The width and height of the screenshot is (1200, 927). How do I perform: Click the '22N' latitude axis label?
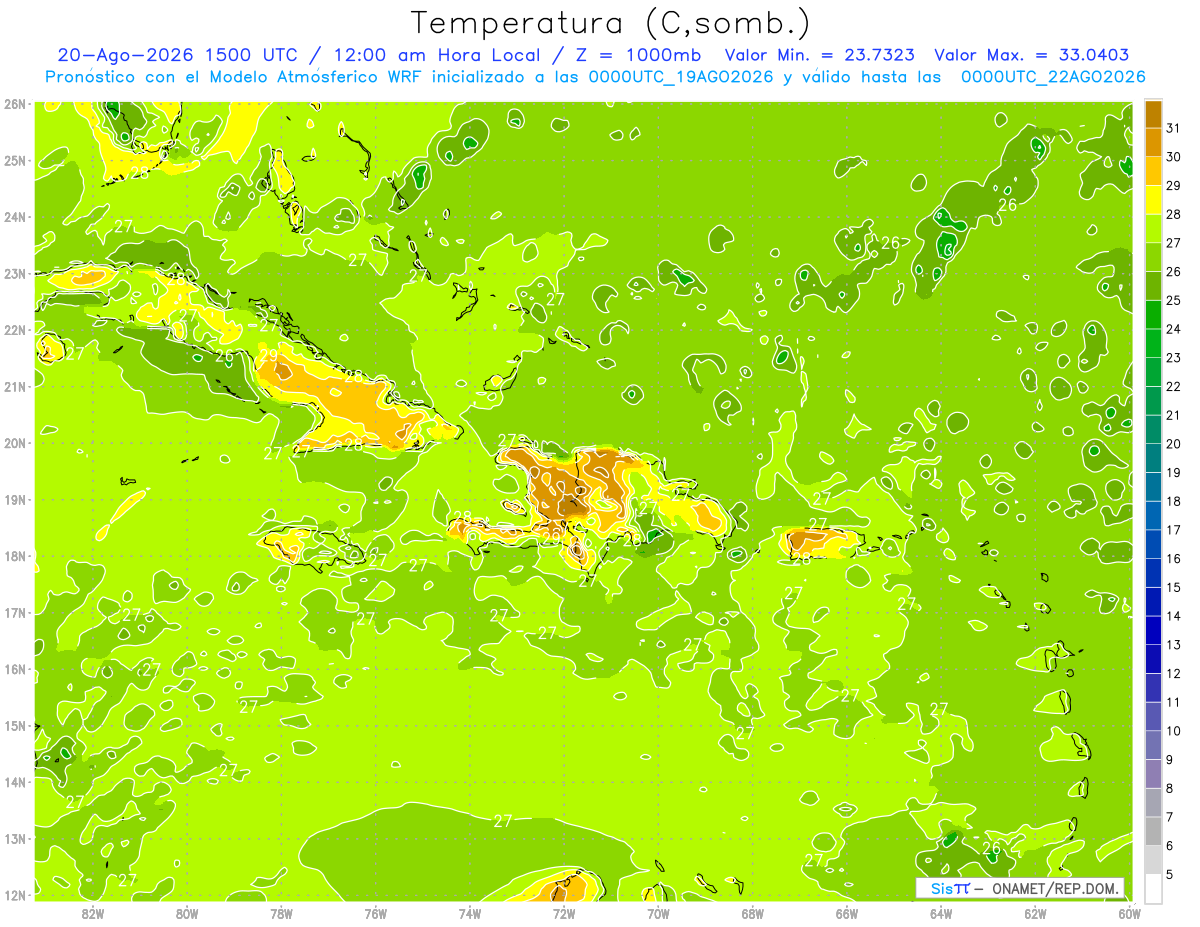click(x=15, y=330)
